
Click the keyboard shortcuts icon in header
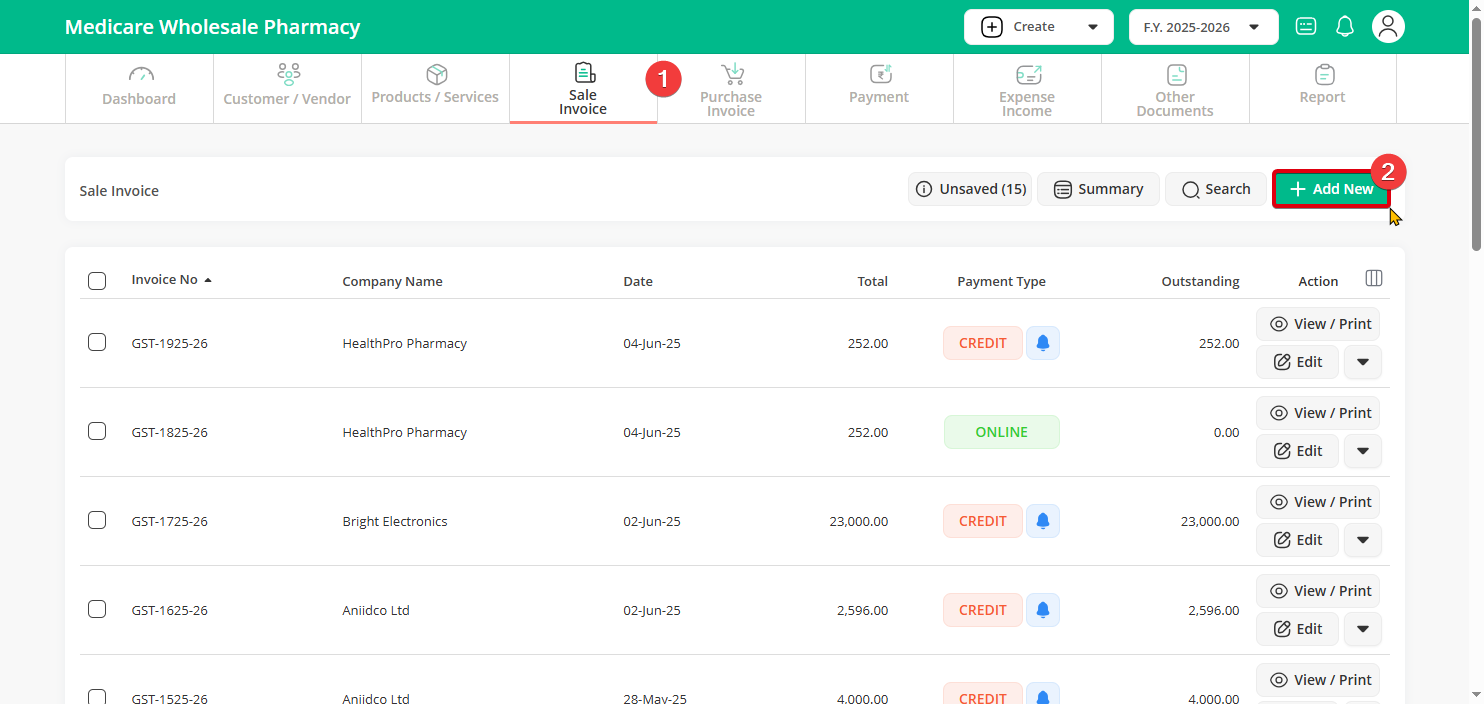tap(1305, 27)
